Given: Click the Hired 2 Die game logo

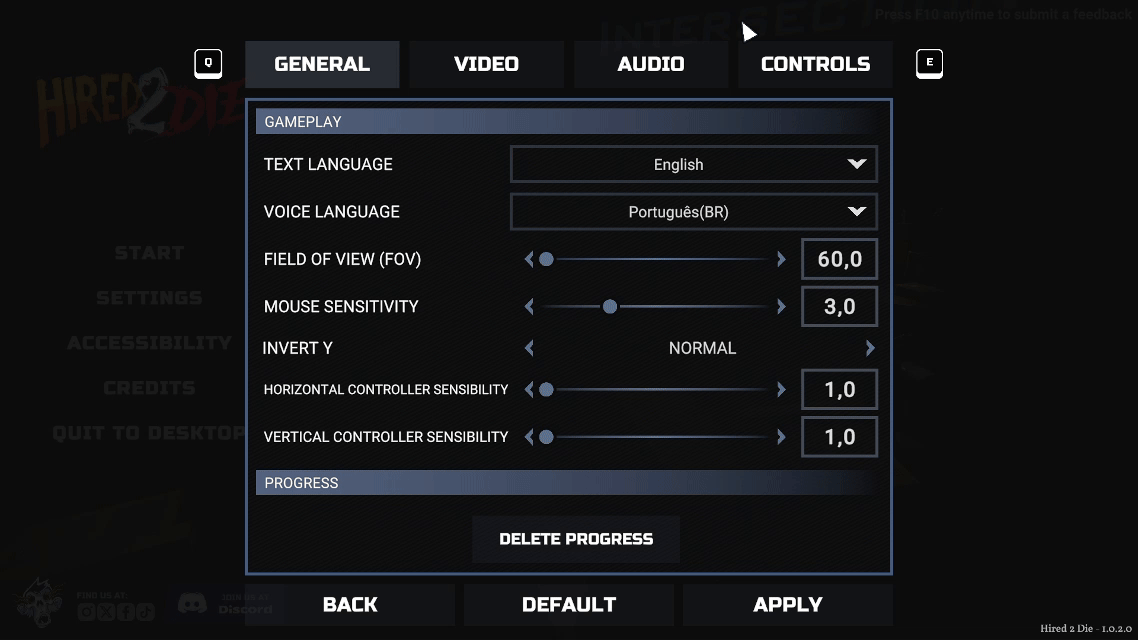Looking at the screenshot, I should (x=142, y=105).
